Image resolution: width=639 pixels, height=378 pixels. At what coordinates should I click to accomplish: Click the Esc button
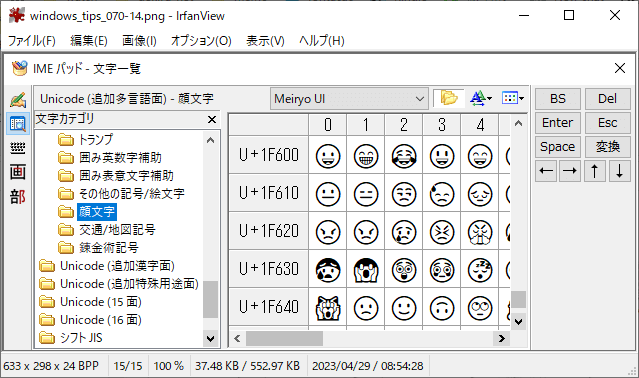[x=607, y=123]
